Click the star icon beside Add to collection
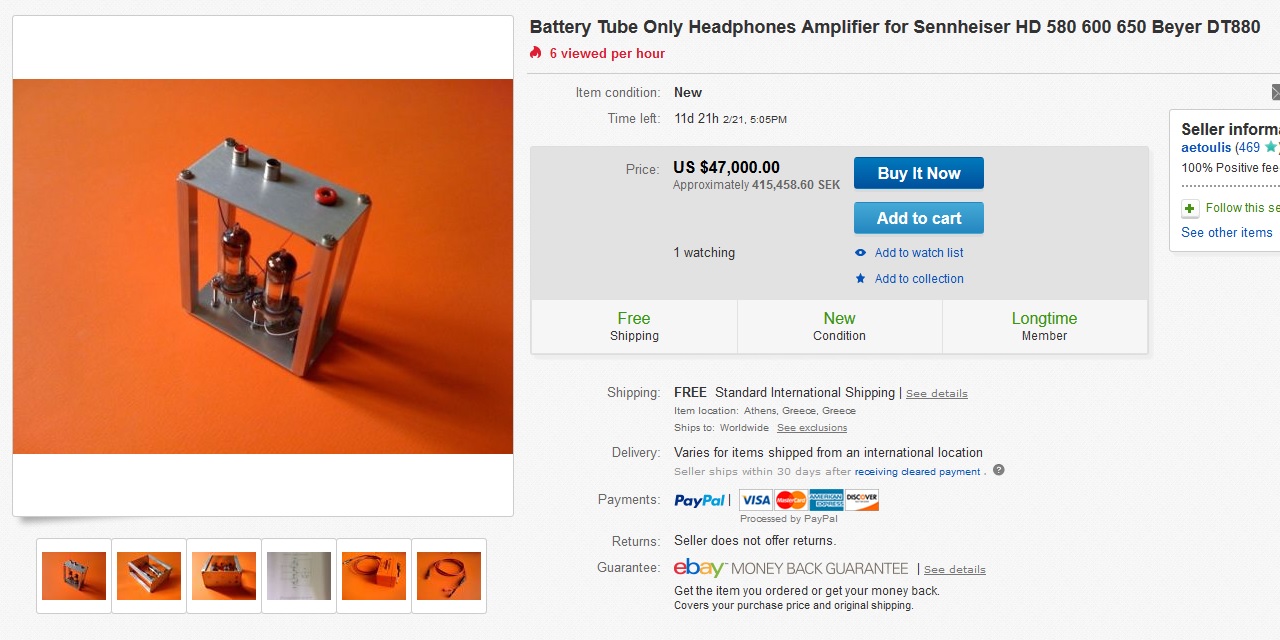The height and width of the screenshot is (640, 1280). 860,279
